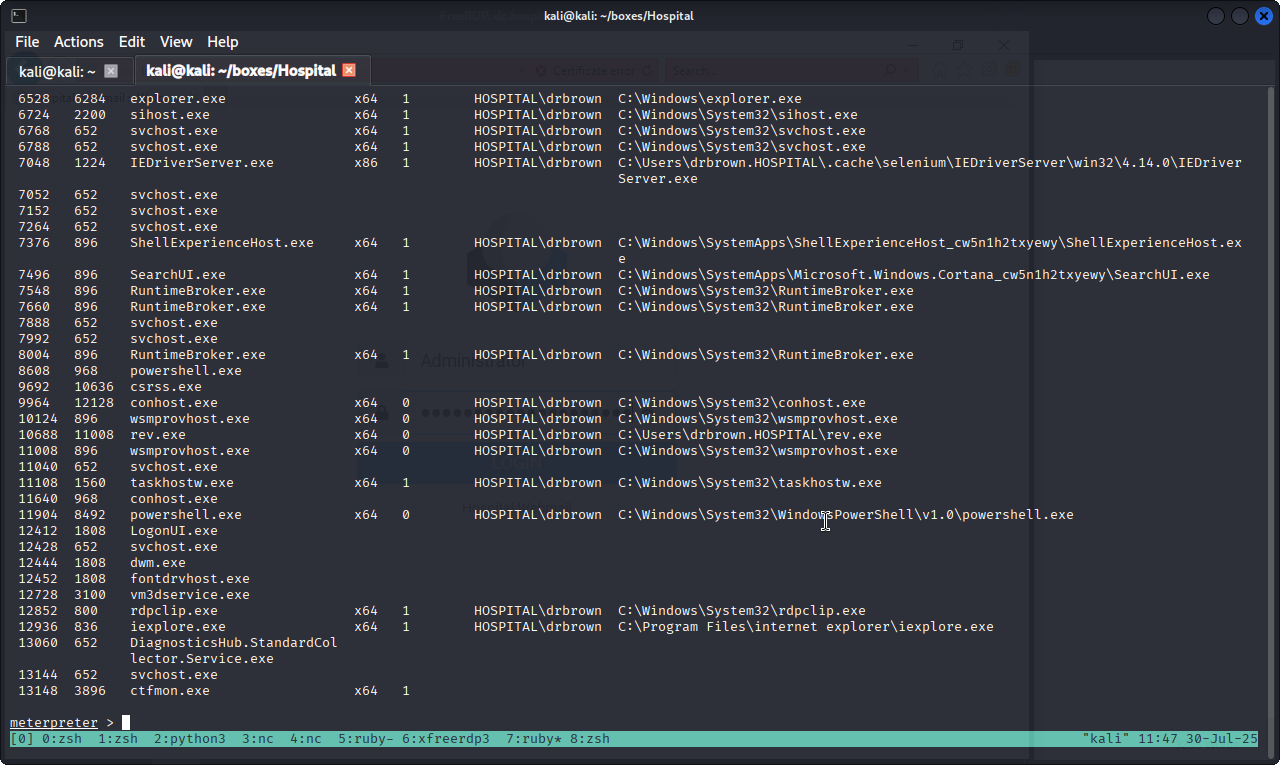The image size is (1280, 765).
Task: Open the Actions menu
Action: tap(79, 42)
